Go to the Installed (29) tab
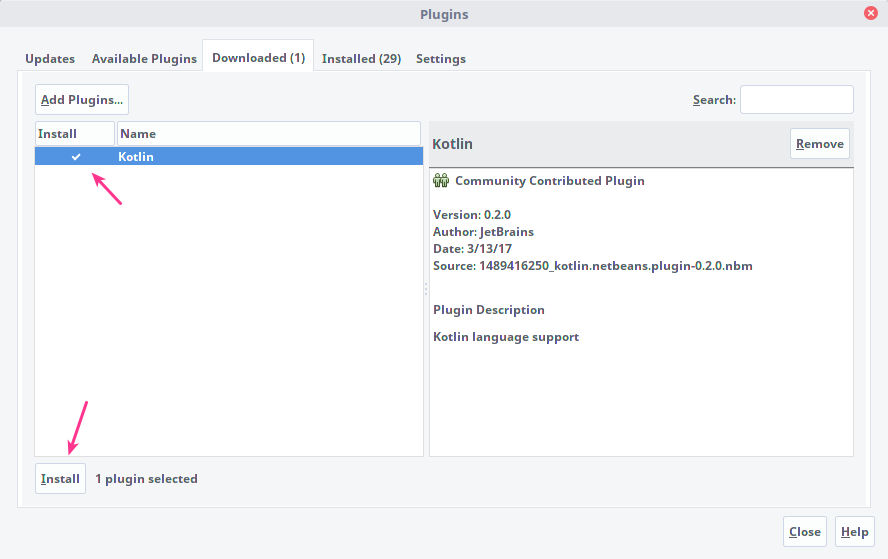This screenshot has height=559, width=888. tap(361, 59)
